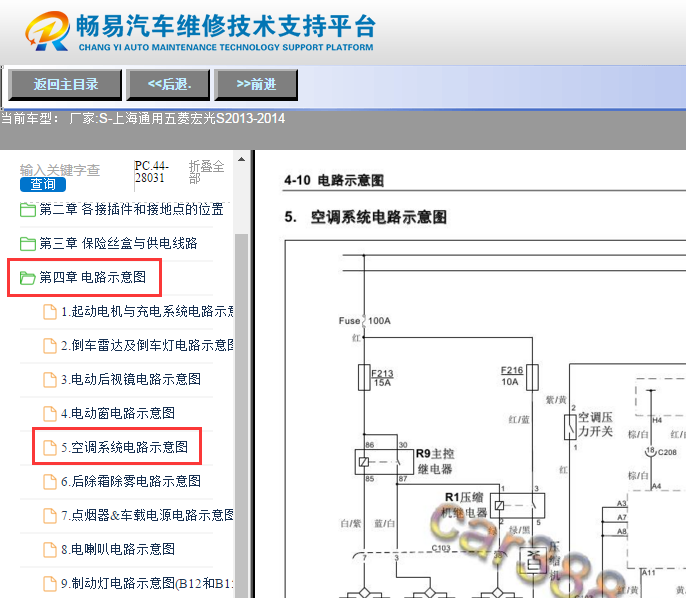Screen dimensions: 686x598
Task: Click the R1压缩机继电器 label in diagram
Action: pos(464,505)
